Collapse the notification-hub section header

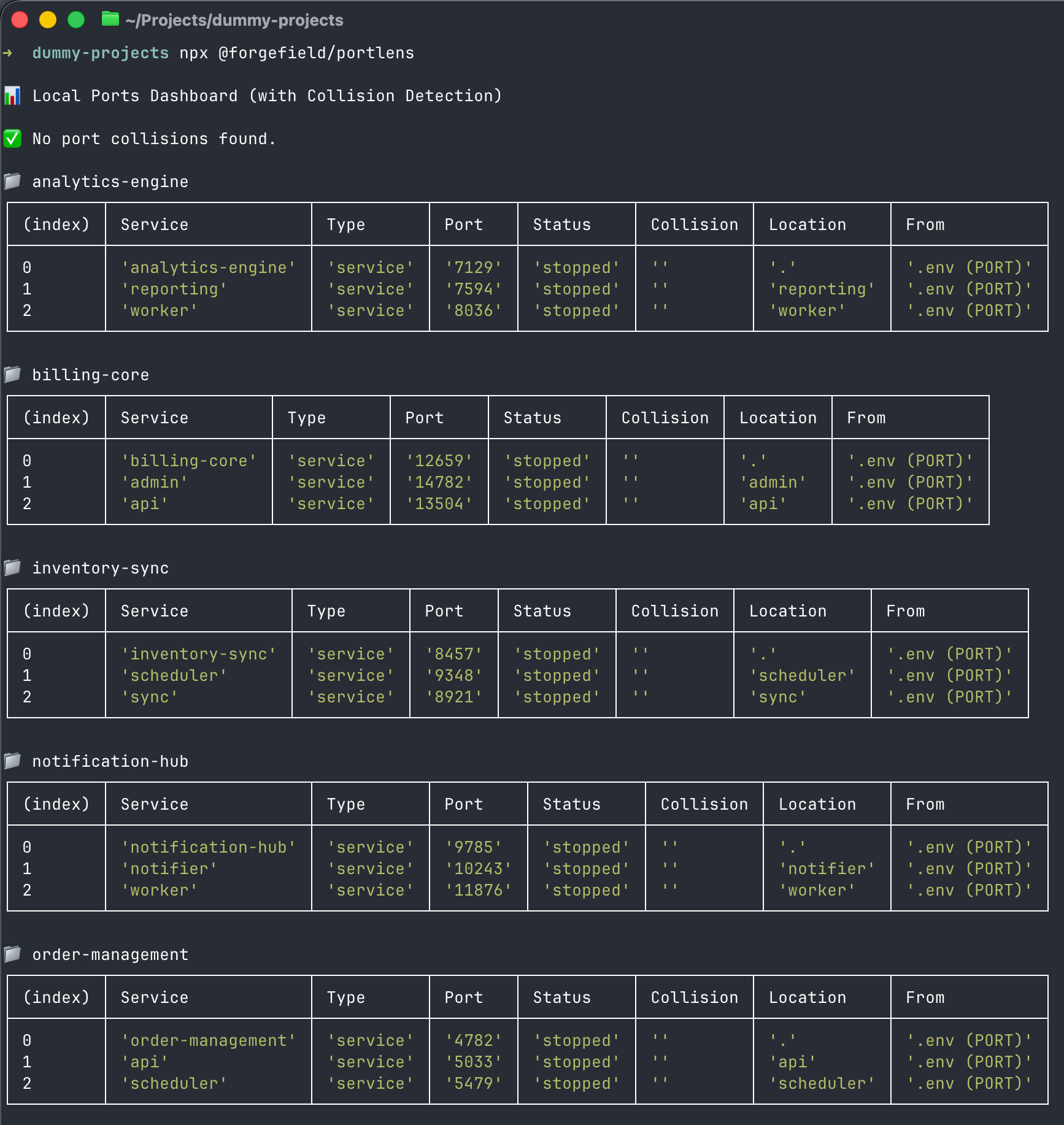point(111,761)
